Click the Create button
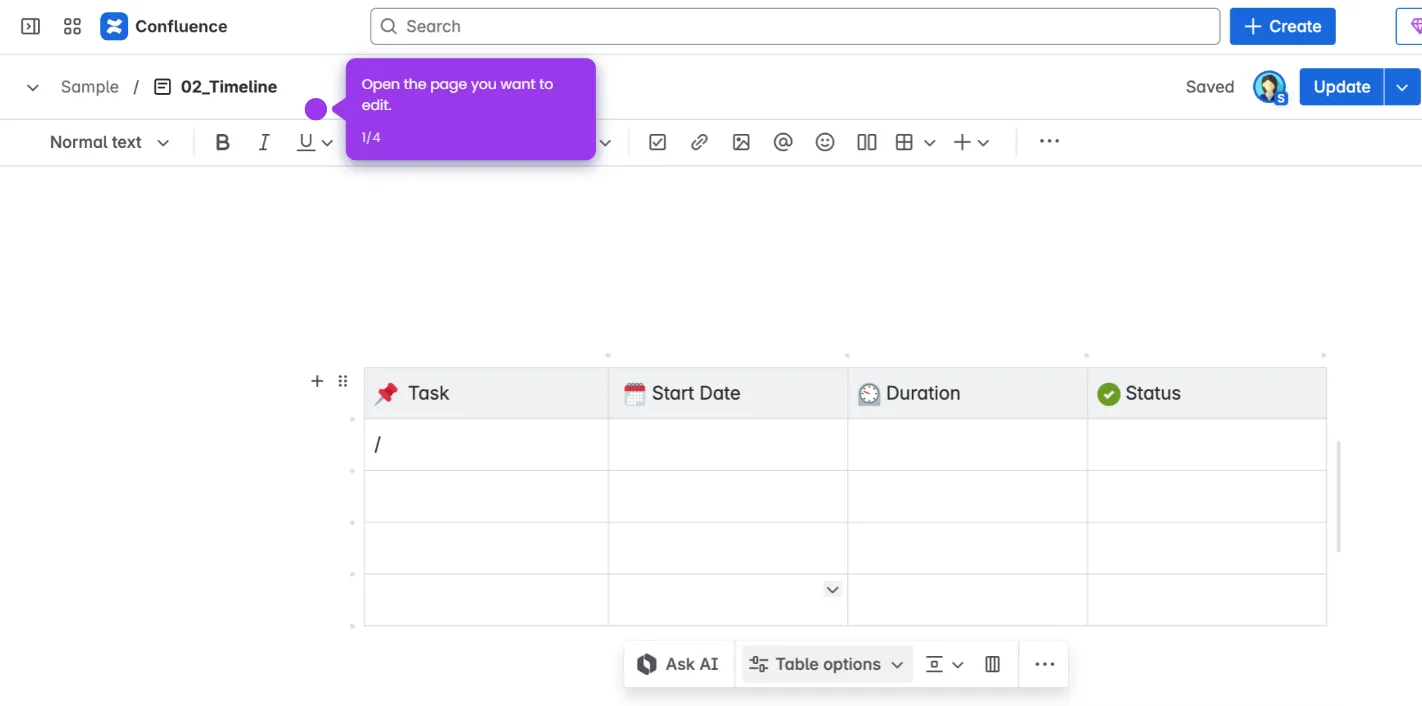 (1282, 26)
